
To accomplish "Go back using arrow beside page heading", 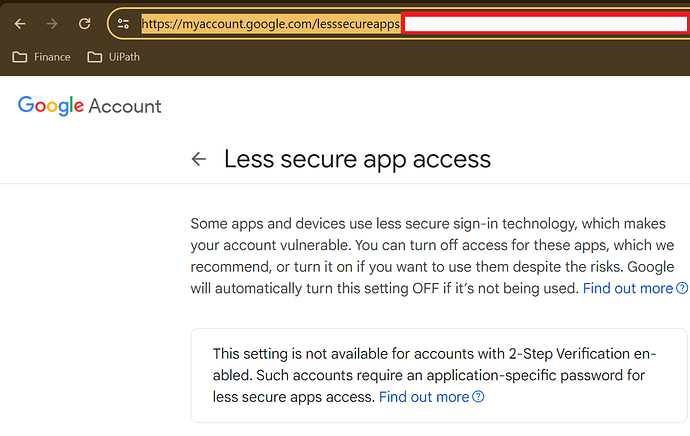I will point(199,159).
